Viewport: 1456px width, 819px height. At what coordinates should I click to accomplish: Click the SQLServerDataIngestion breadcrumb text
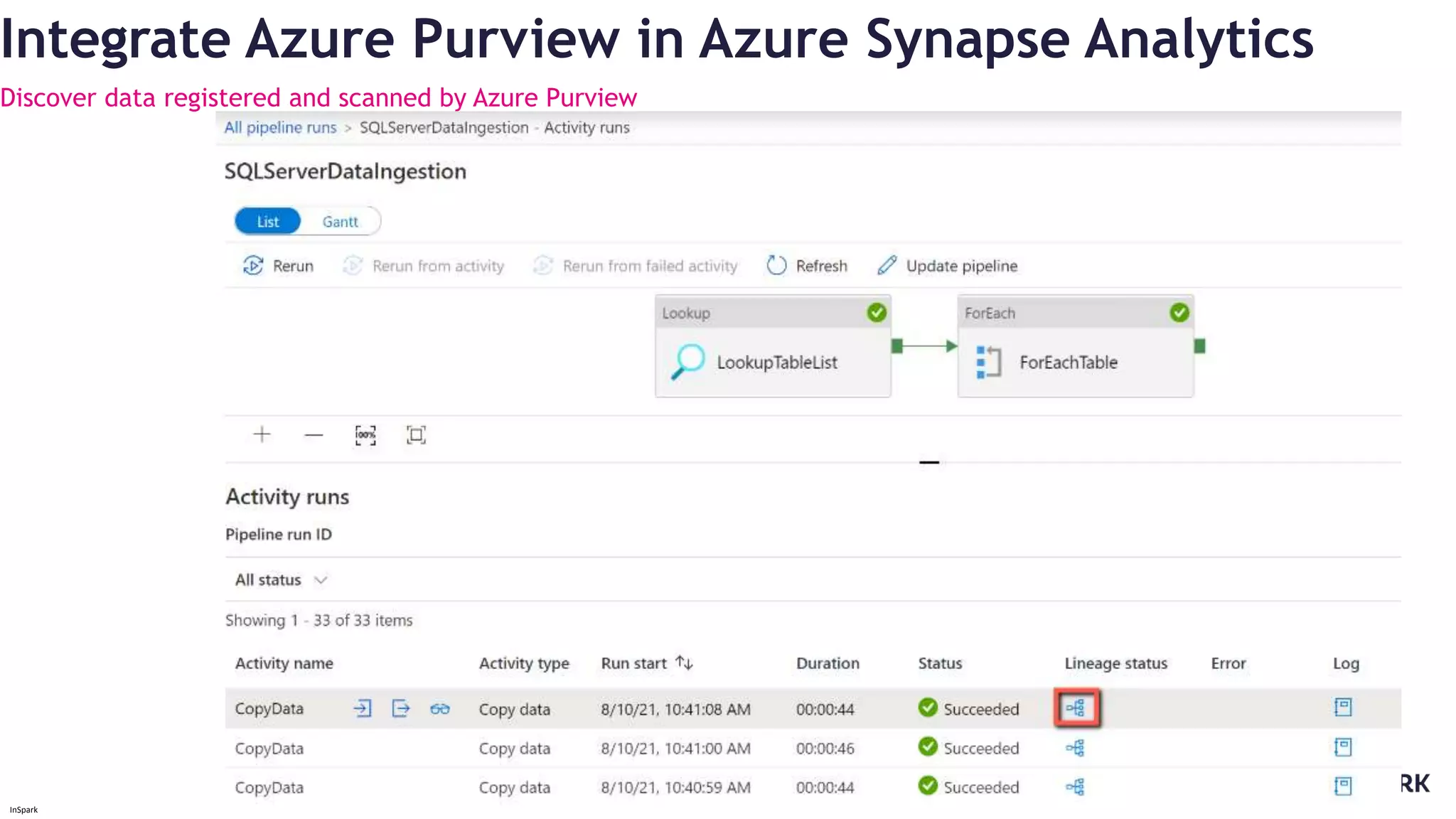444,128
